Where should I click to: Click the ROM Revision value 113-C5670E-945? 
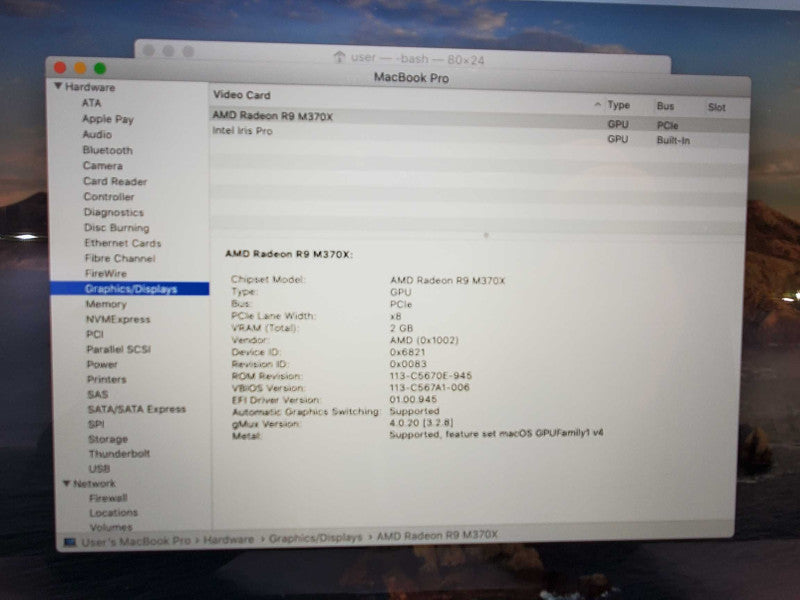pos(431,376)
